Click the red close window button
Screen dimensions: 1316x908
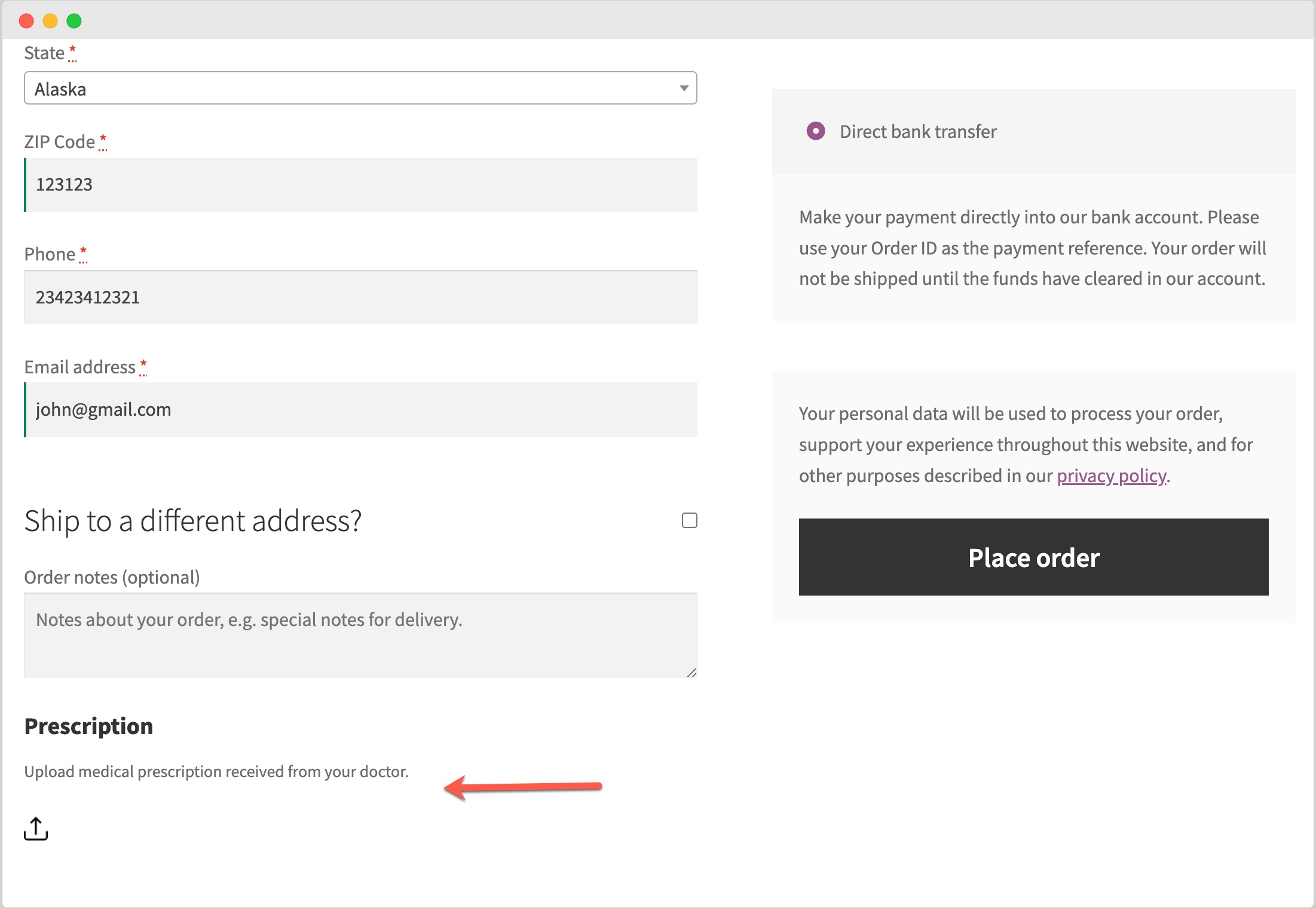(26, 21)
